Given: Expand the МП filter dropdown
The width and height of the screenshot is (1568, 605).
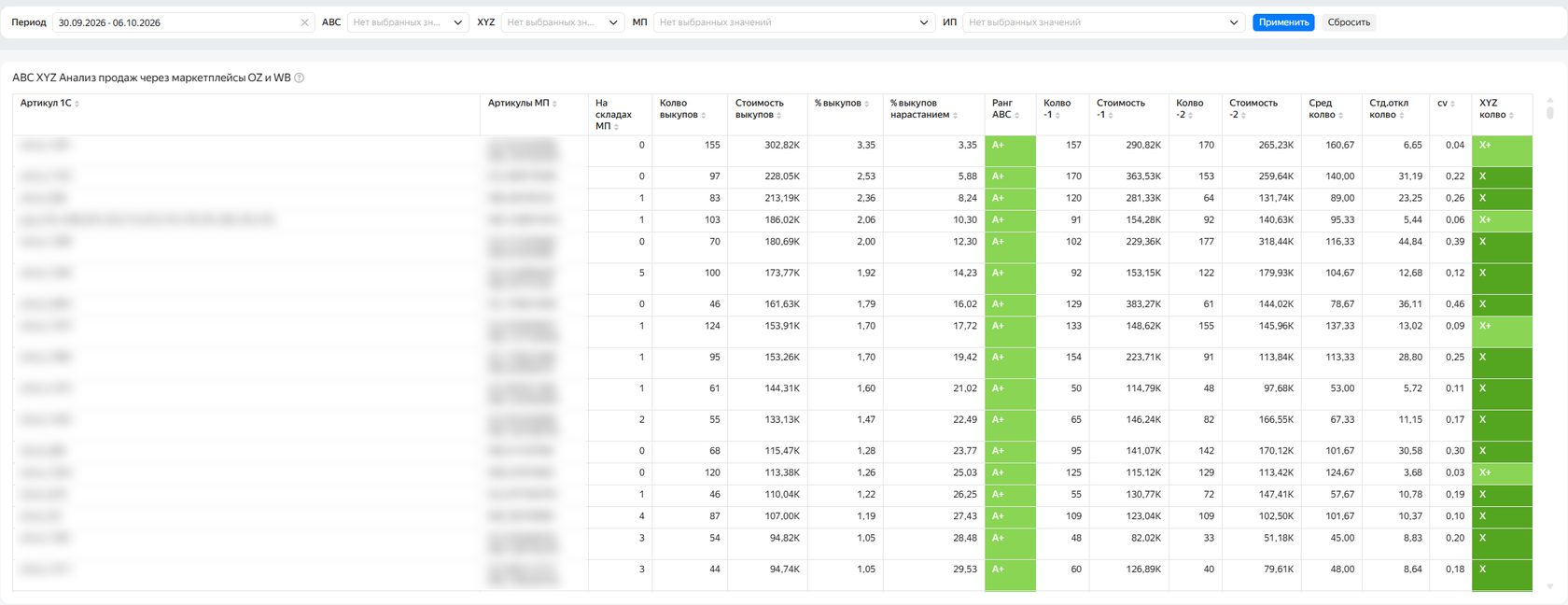Looking at the screenshot, I should 793,22.
